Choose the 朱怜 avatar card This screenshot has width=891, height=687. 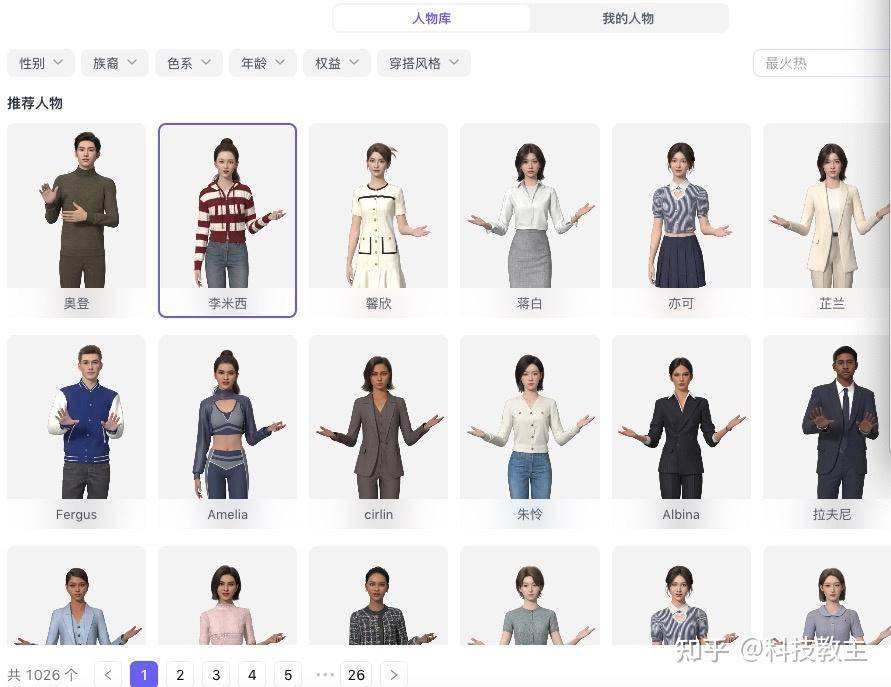530,432
